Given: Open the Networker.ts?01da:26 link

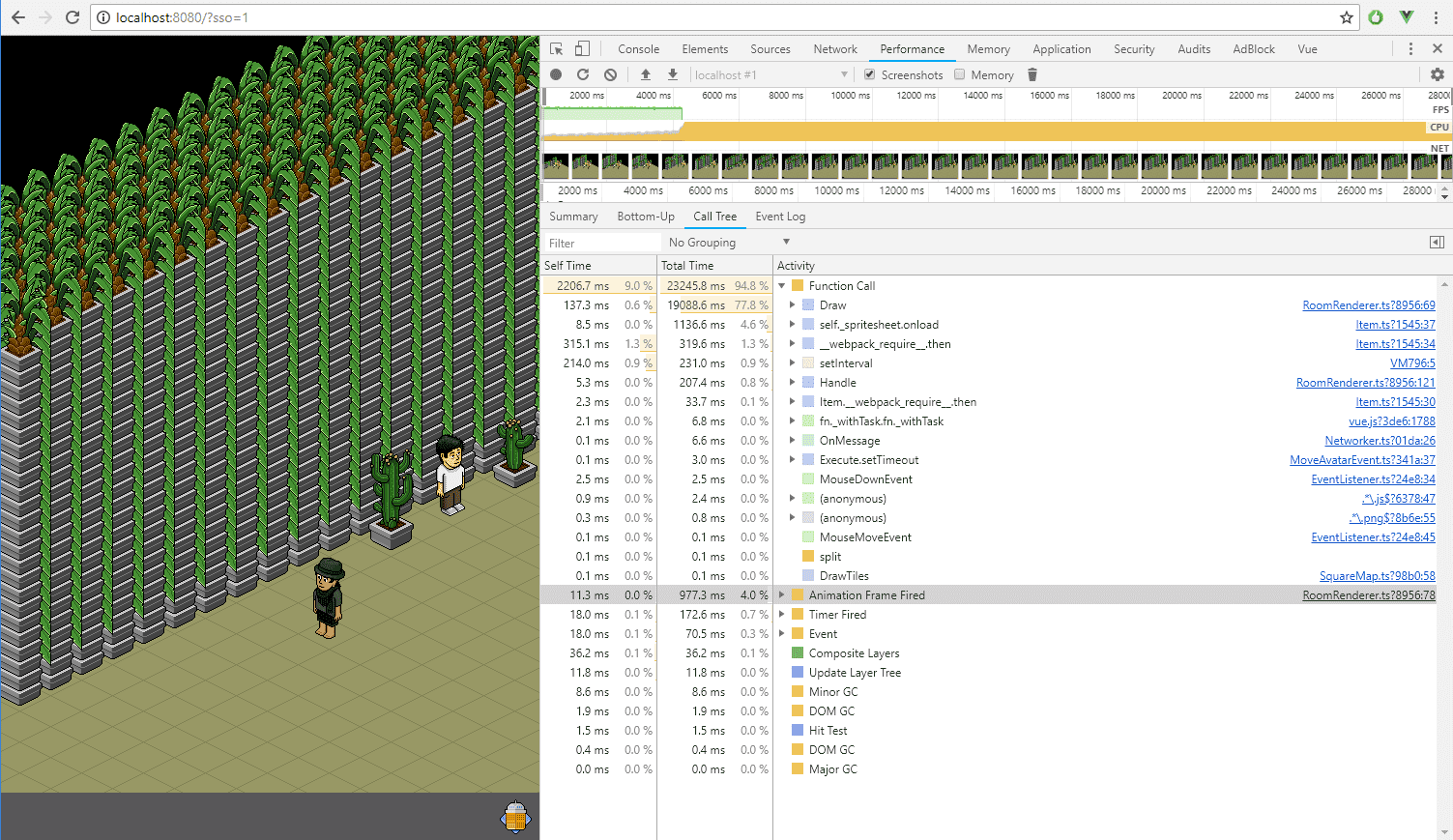Looking at the screenshot, I should point(1380,441).
